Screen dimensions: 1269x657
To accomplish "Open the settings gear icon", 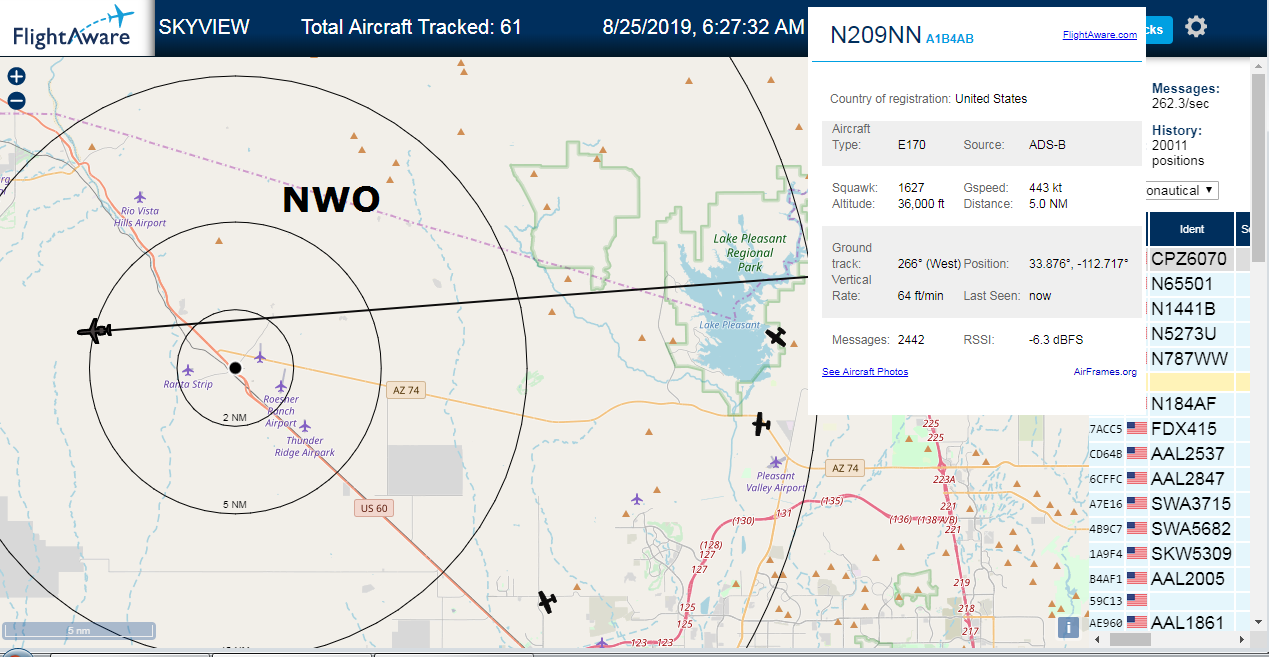I will (x=1195, y=27).
